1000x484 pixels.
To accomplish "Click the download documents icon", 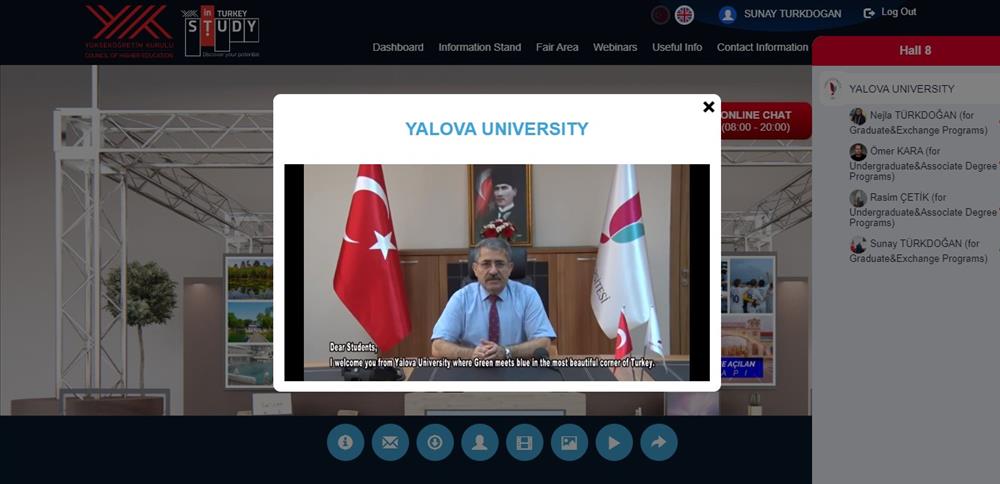I will click(435, 443).
